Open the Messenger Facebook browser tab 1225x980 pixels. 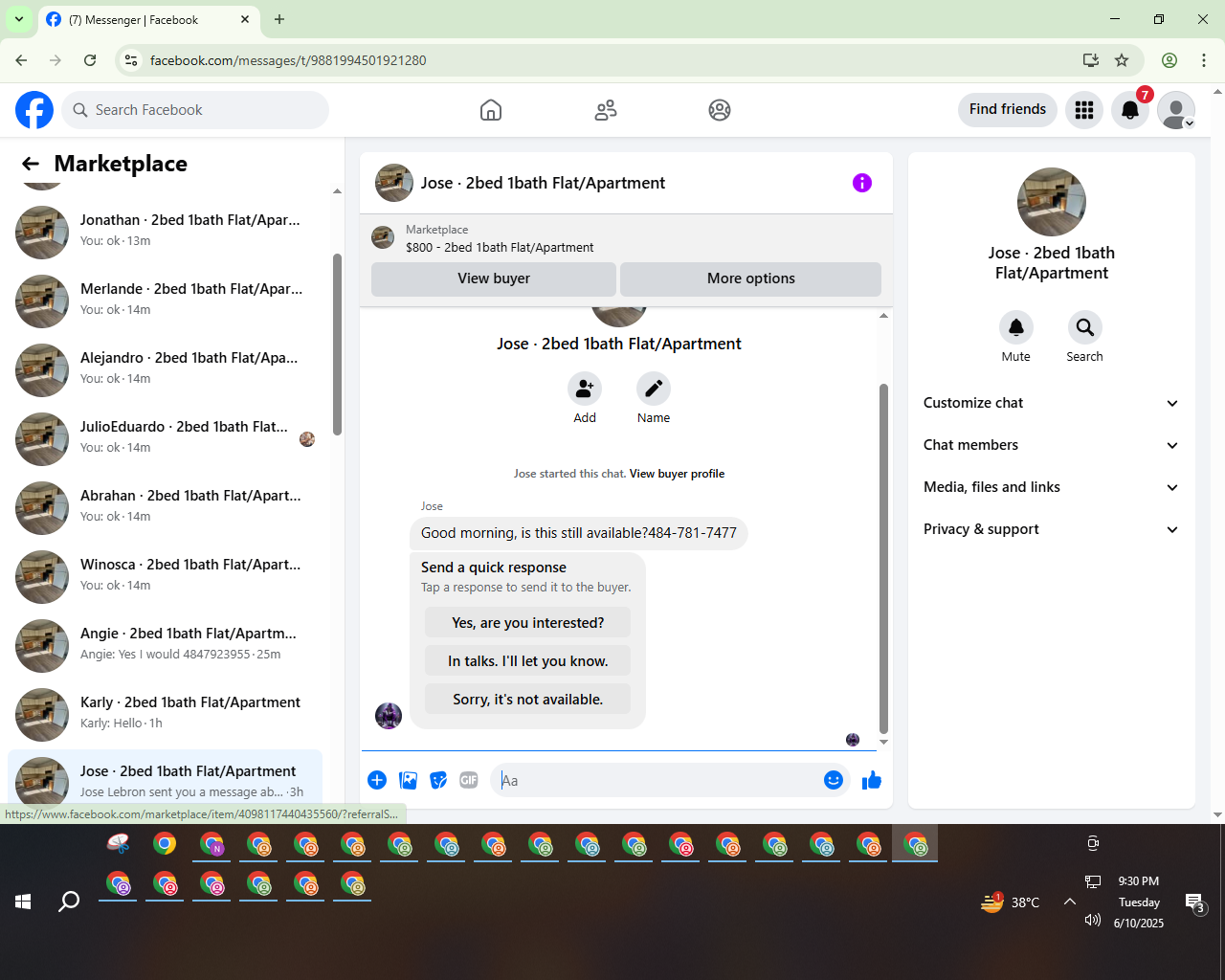[x=148, y=19]
